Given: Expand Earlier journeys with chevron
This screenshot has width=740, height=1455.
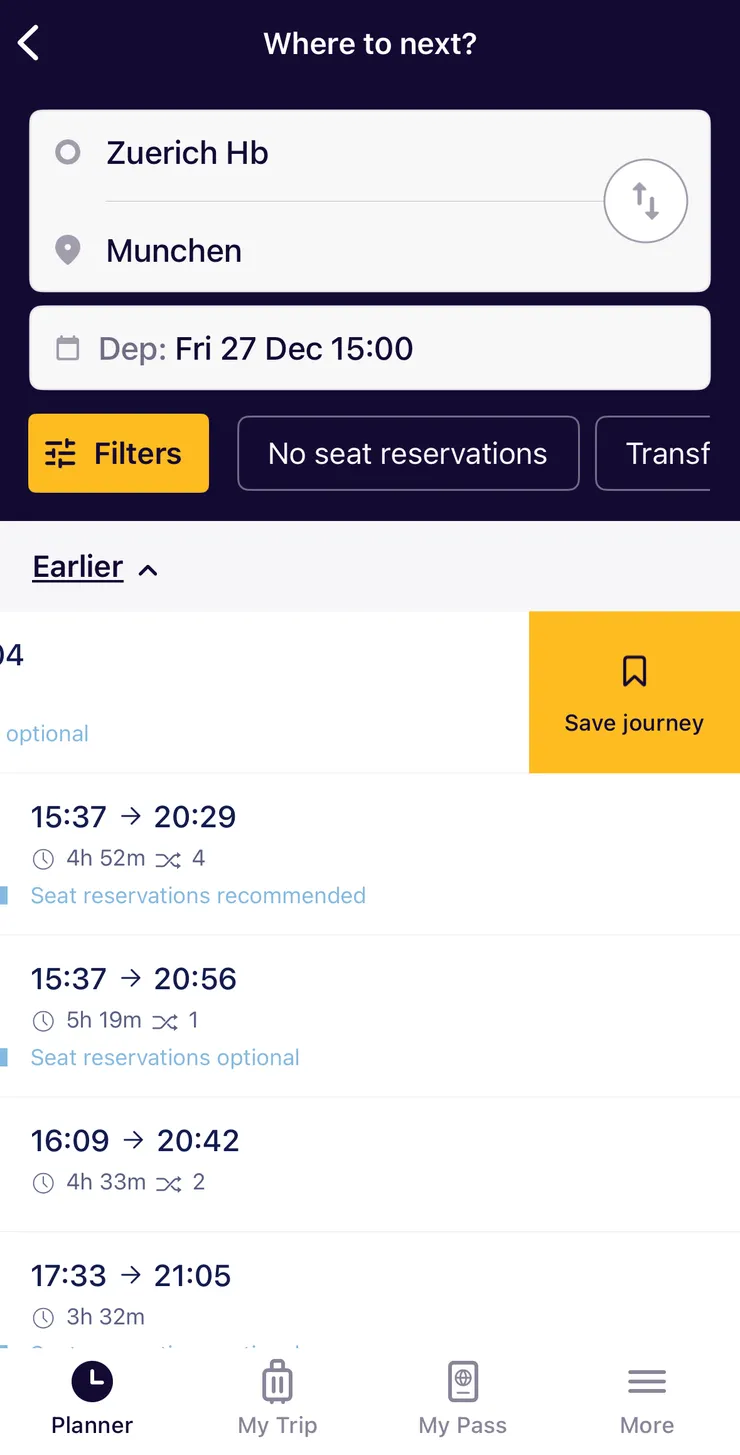Looking at the screenshot, I should (x=148, y=570).
